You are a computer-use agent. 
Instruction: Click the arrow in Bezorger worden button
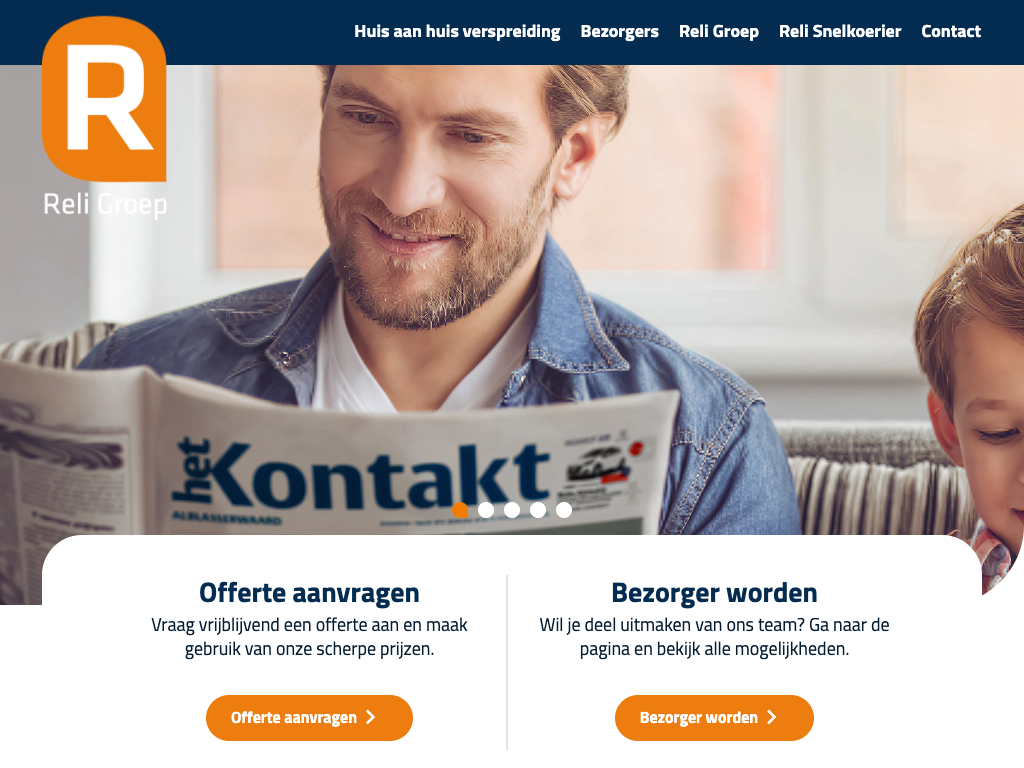point(772,718)
